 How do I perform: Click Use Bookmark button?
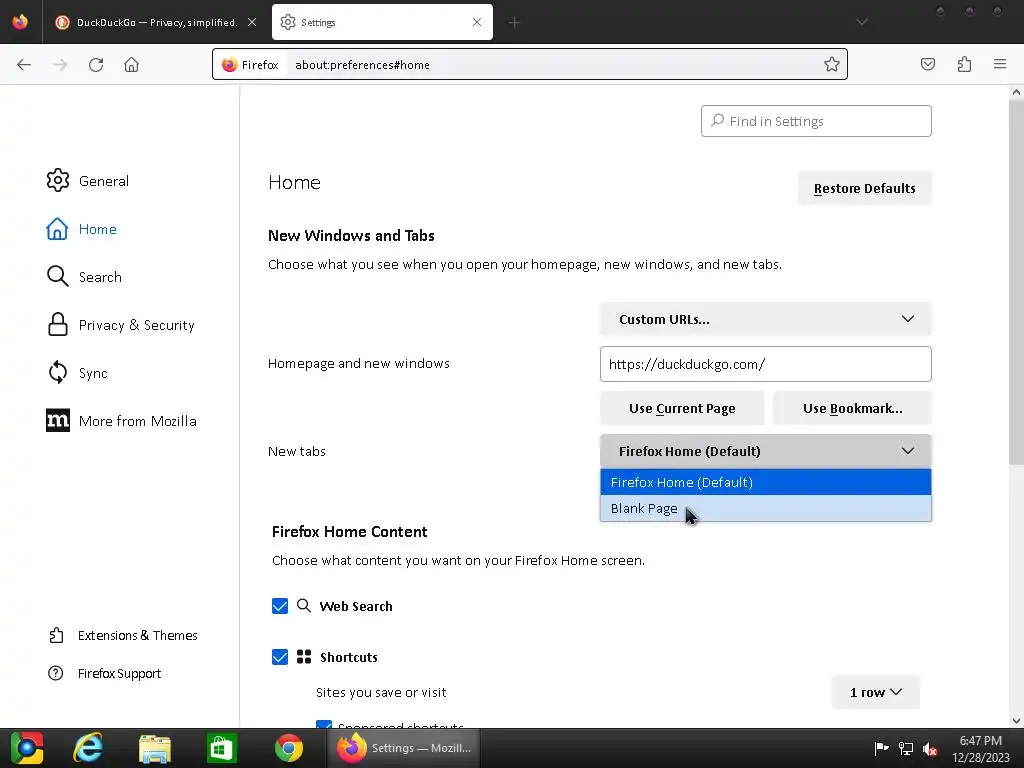tap(852, 409)
